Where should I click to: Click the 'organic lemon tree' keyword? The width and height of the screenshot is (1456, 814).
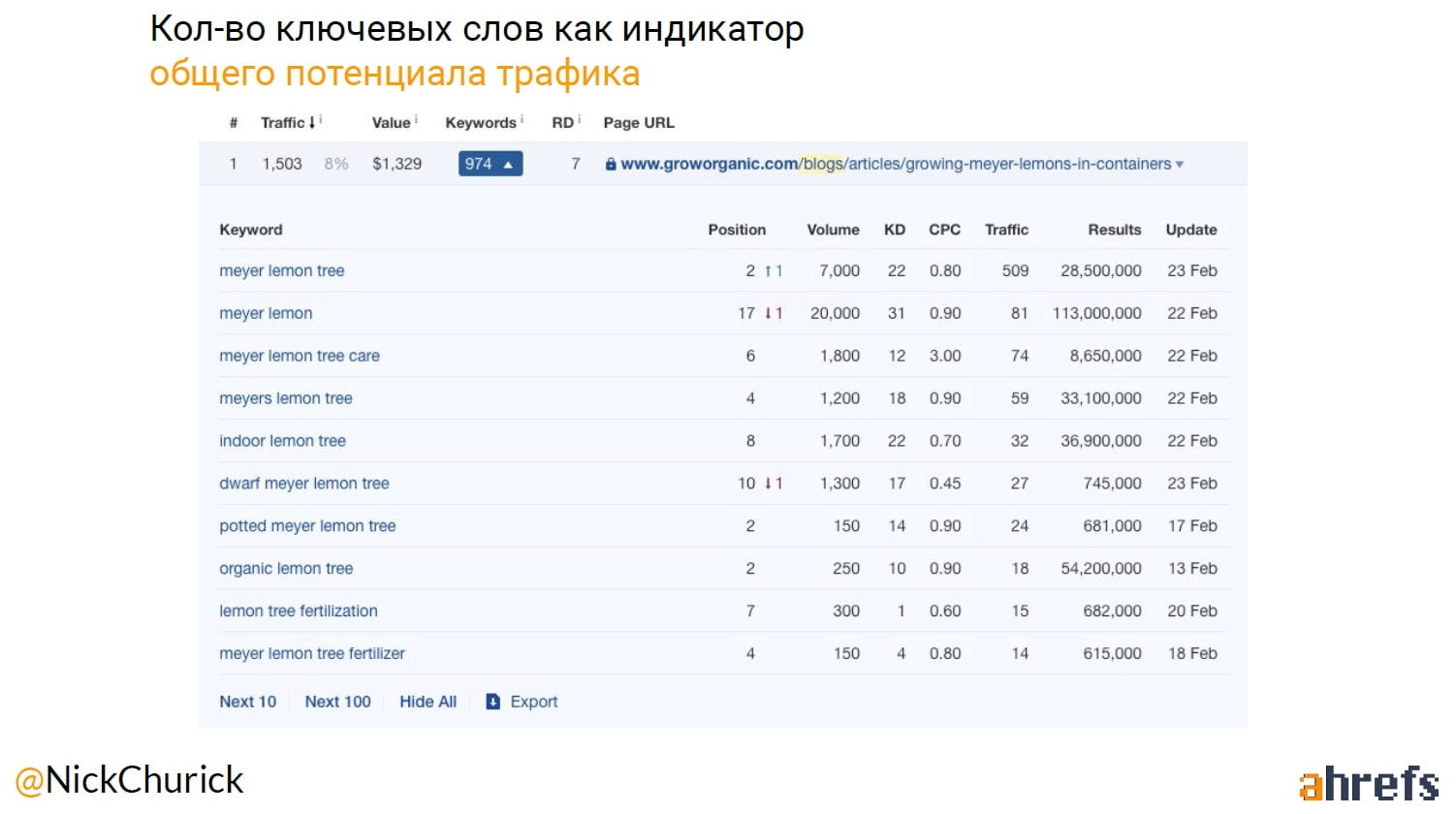click(286, 569)
